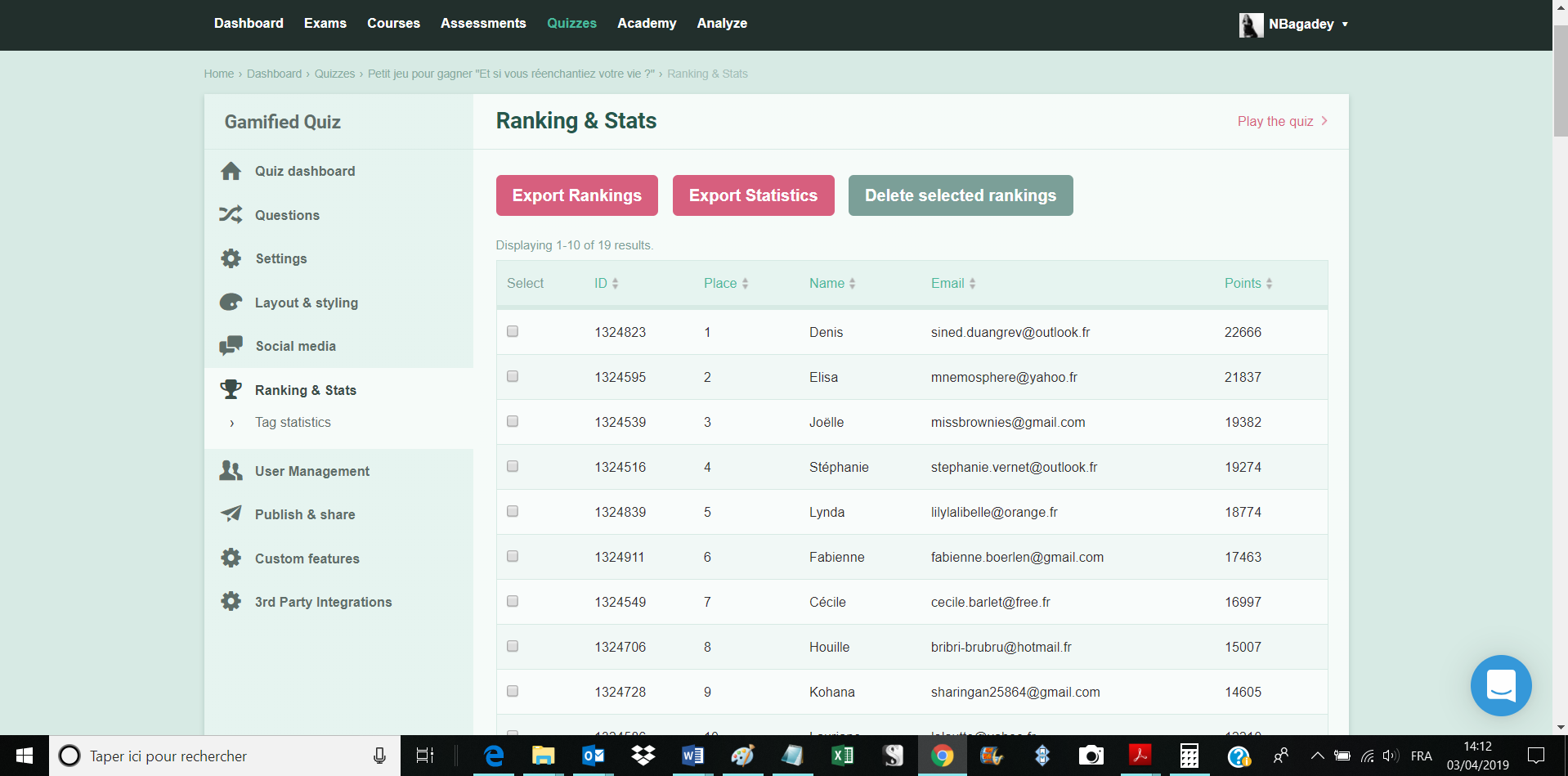Click the Layout & styling palette icon

pos(231,302)
